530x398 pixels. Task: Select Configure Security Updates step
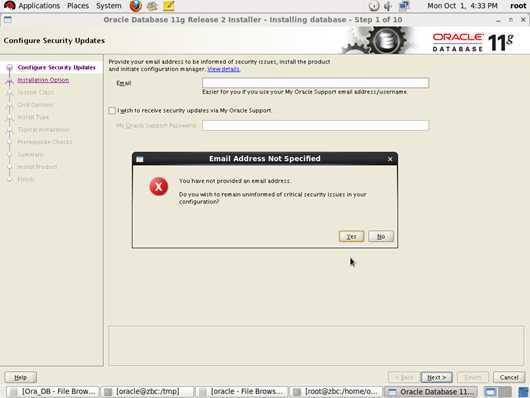coord(56,67)
